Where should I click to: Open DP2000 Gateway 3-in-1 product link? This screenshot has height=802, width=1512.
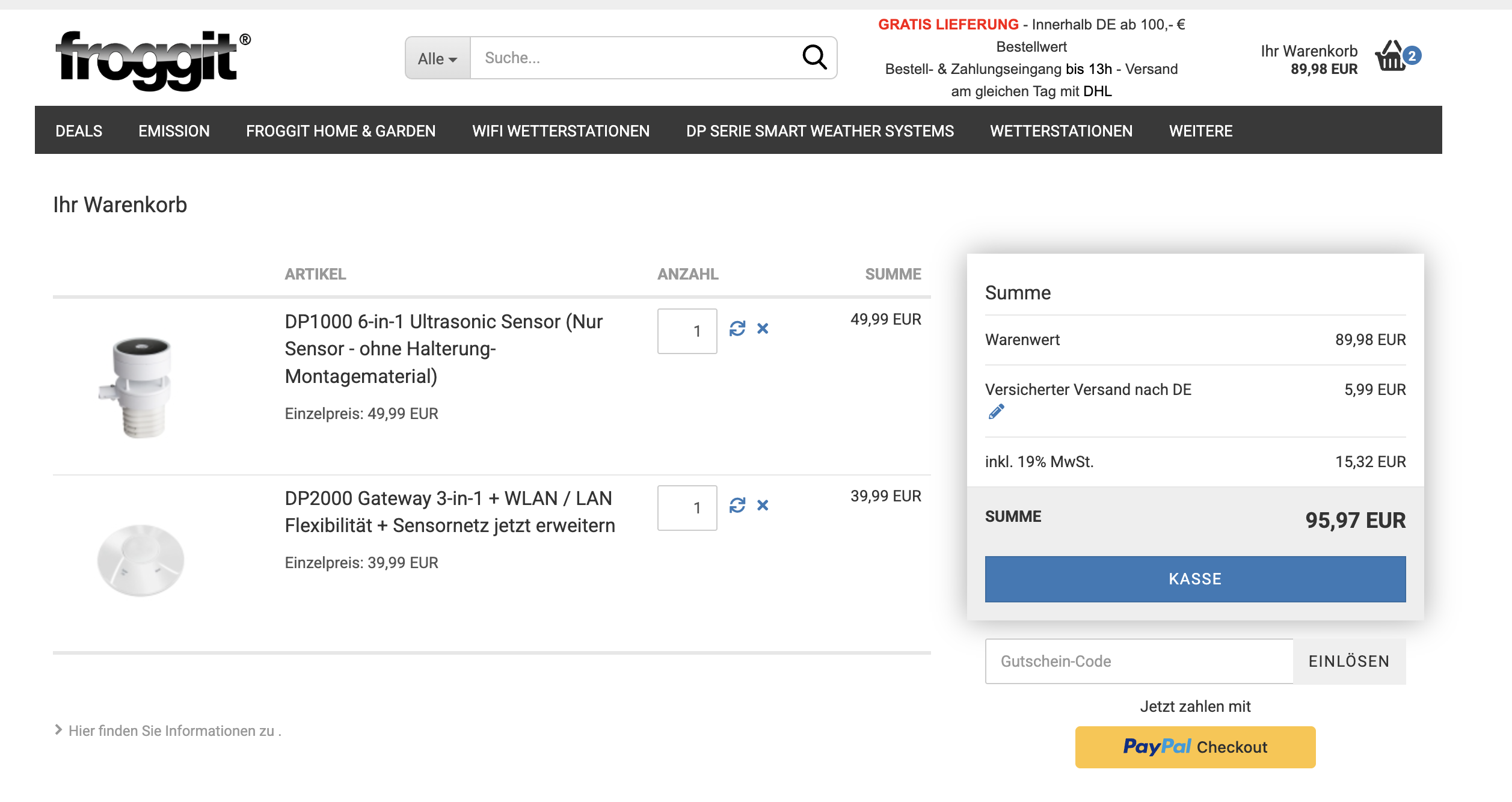450,512
